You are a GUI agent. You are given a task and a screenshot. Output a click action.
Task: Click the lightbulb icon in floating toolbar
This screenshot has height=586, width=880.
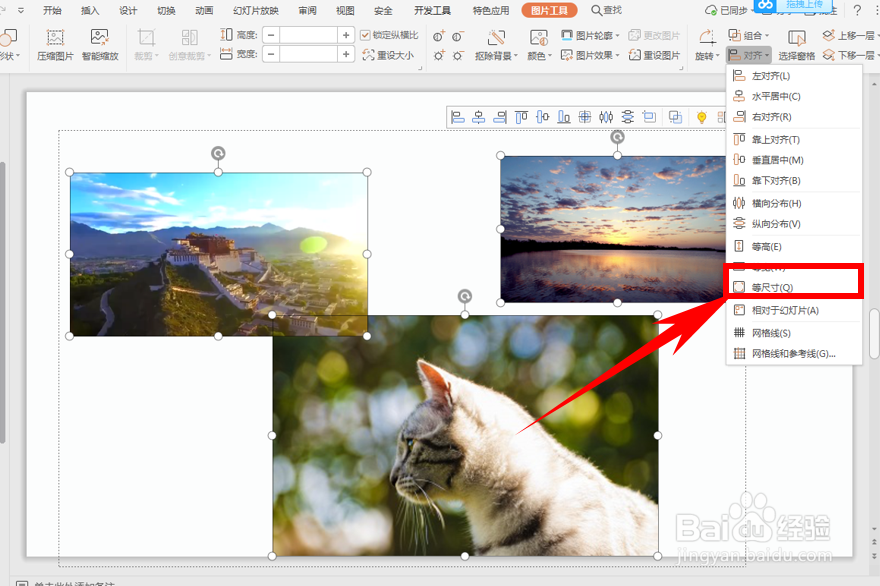[702, 117]
